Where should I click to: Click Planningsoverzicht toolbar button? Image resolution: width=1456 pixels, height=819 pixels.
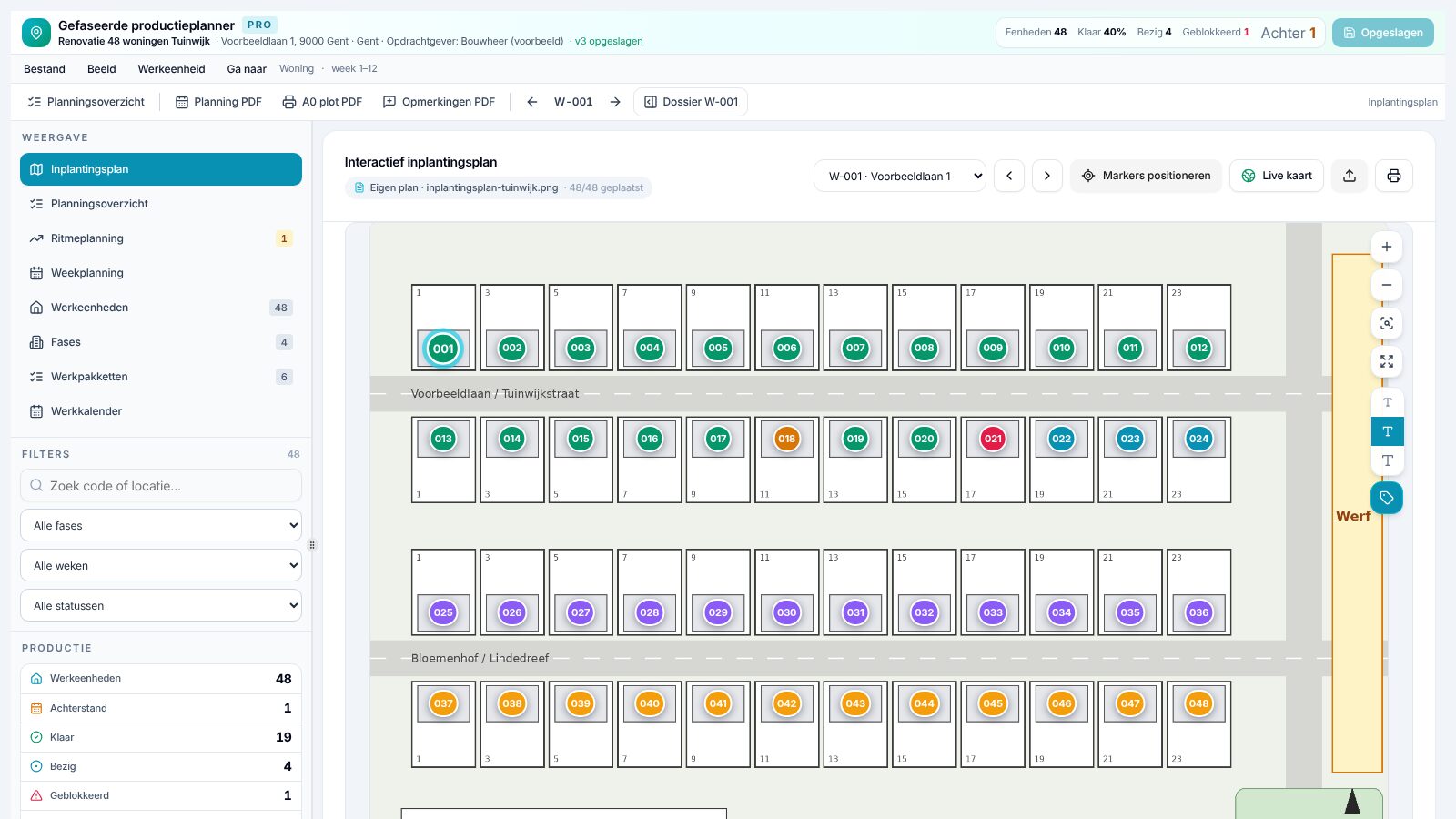click(86, 102)
